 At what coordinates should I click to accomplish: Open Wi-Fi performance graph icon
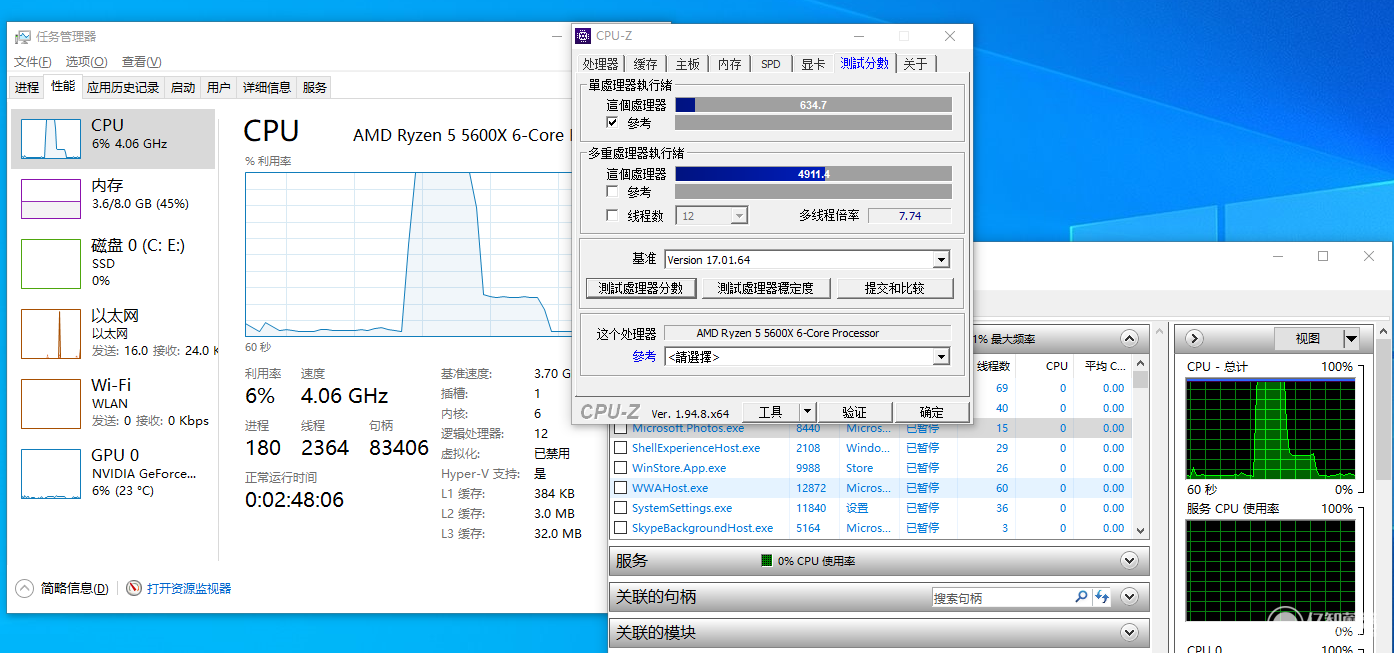point(51,403)
